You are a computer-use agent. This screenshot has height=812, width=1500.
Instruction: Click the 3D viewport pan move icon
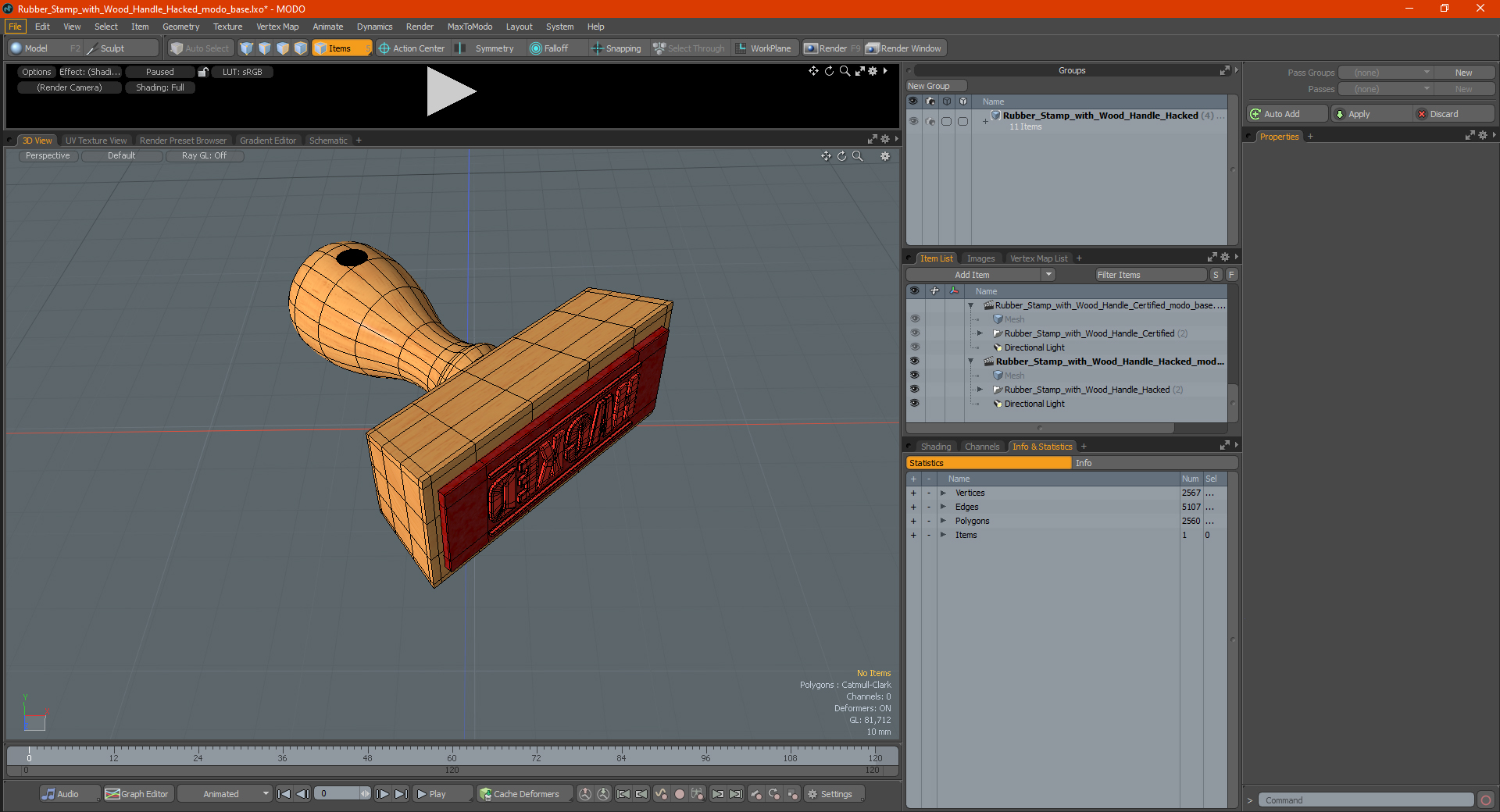tap(826, 156)
